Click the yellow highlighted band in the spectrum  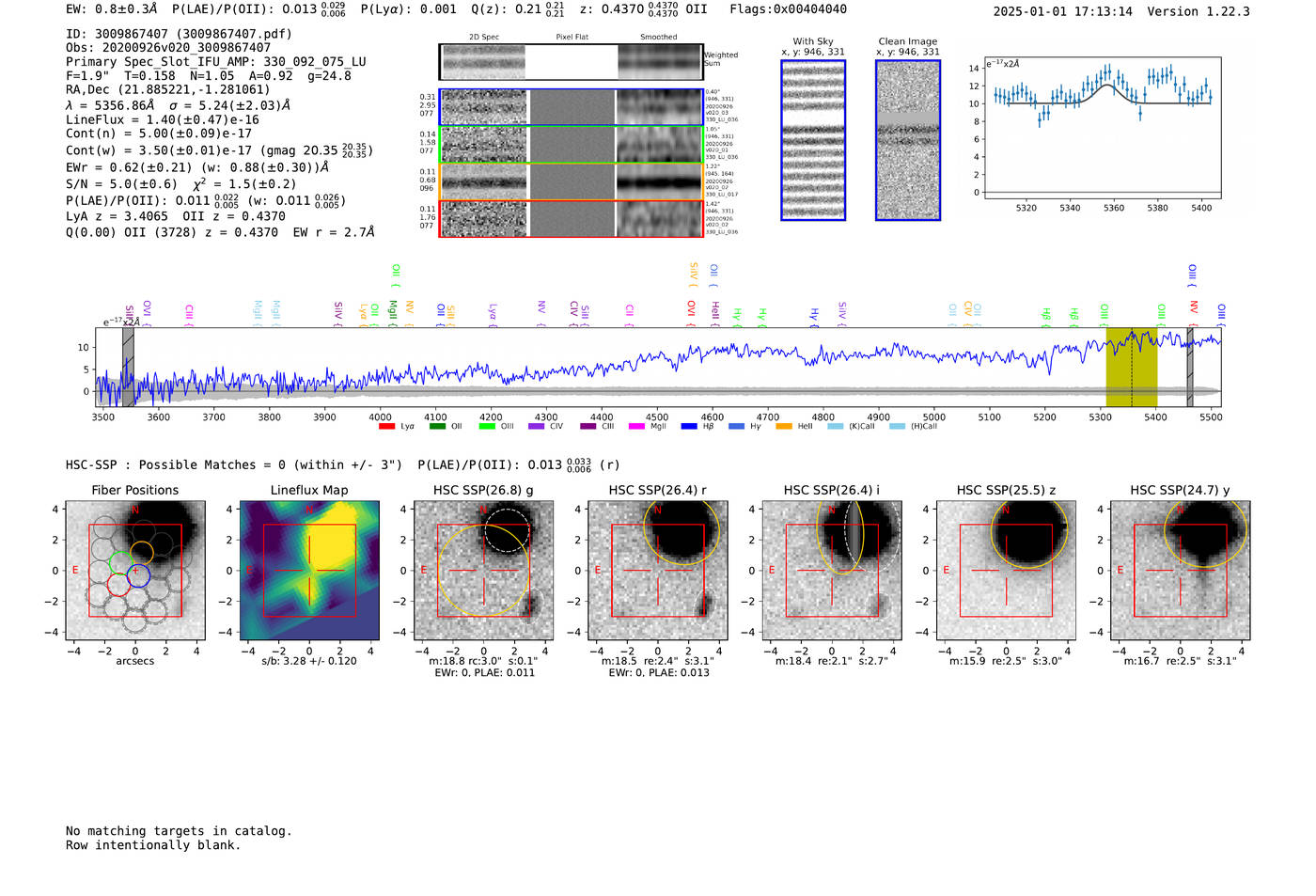(1132, 367)
